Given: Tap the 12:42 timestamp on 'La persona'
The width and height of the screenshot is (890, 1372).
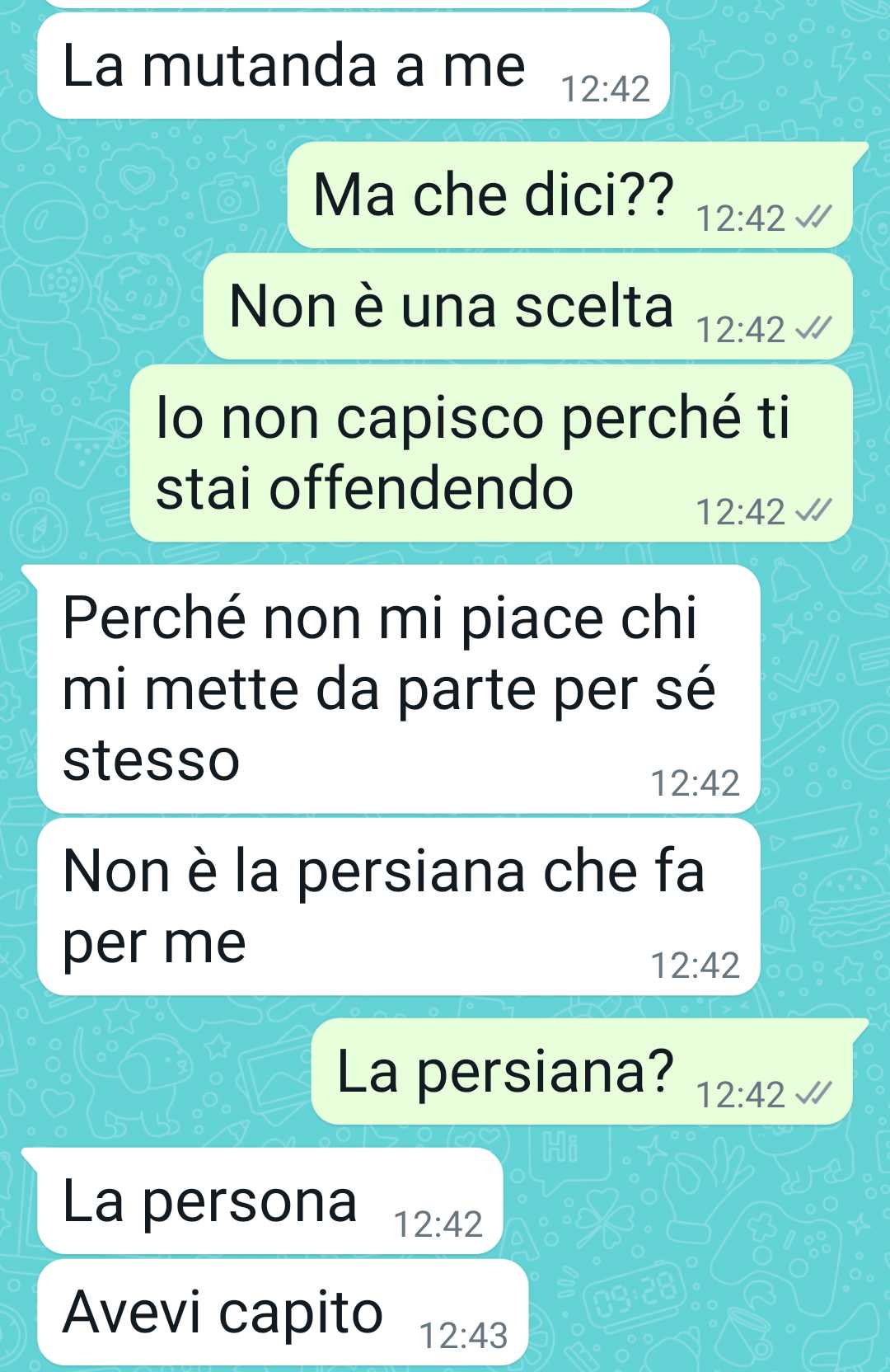Looking at the screenshot, I should [x=438, y=1224].
